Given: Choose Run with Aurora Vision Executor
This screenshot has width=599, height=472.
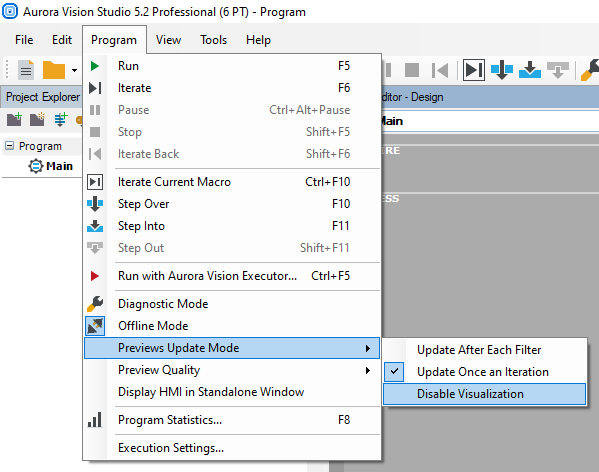Looking at the screenshot, I should [232, 276].
